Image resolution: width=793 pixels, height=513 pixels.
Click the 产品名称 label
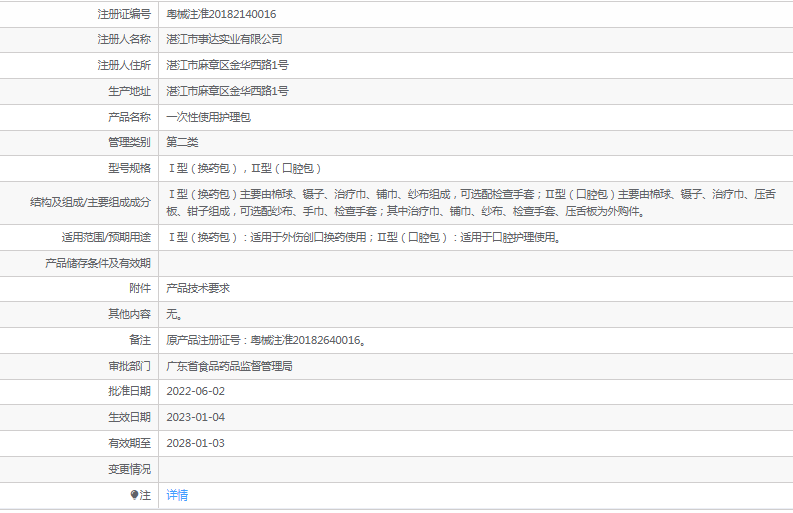pyautogui.click(x=129, y=117)
